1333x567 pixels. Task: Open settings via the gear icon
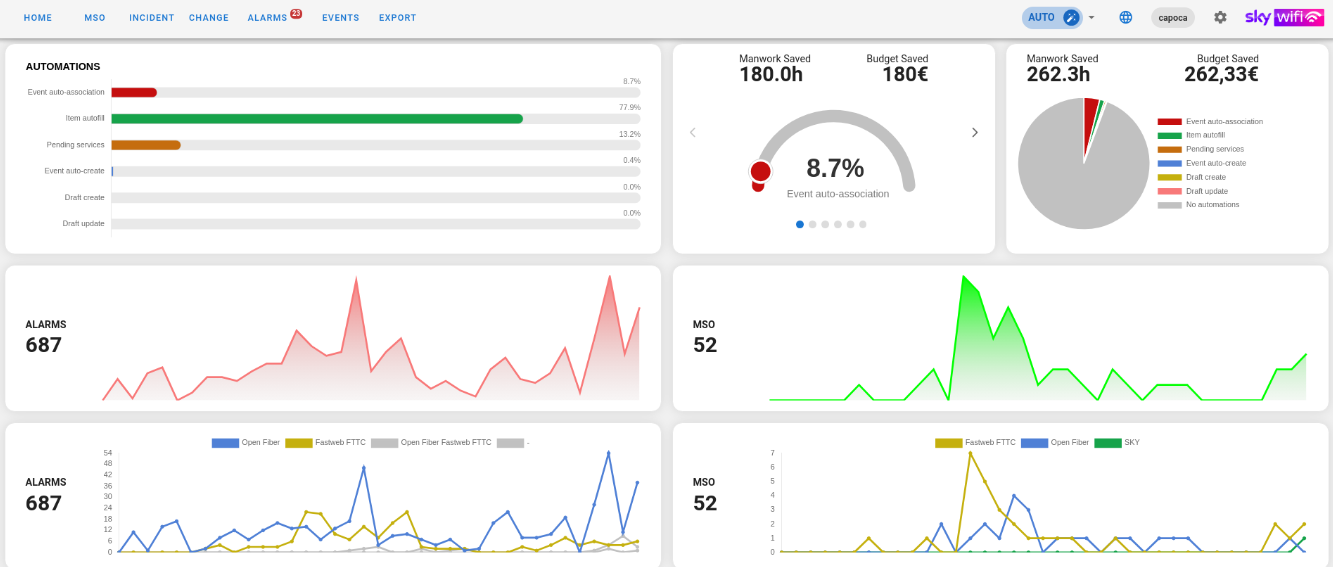1220,17
